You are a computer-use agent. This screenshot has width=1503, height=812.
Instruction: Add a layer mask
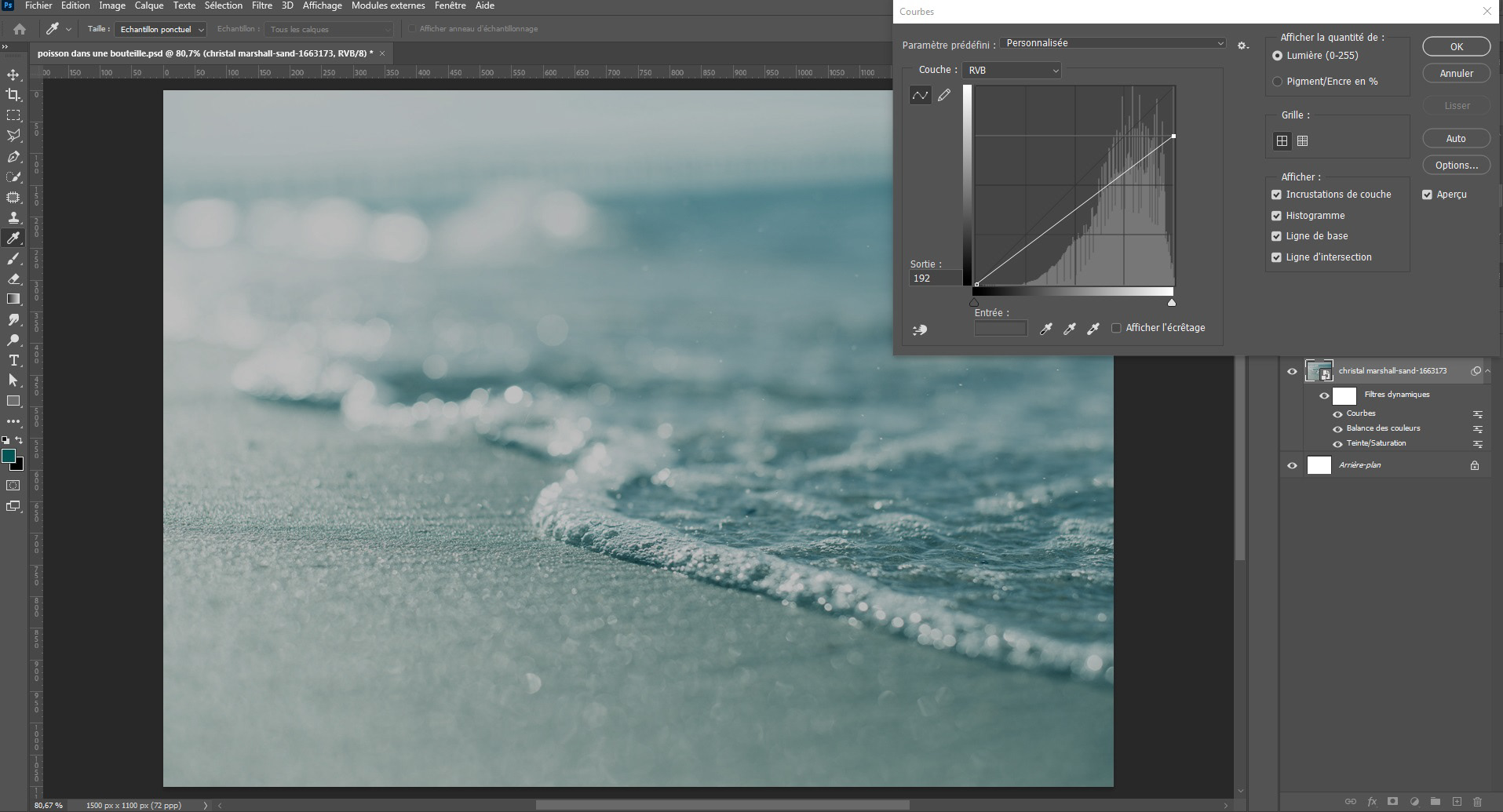click(x=1392, y=802)
